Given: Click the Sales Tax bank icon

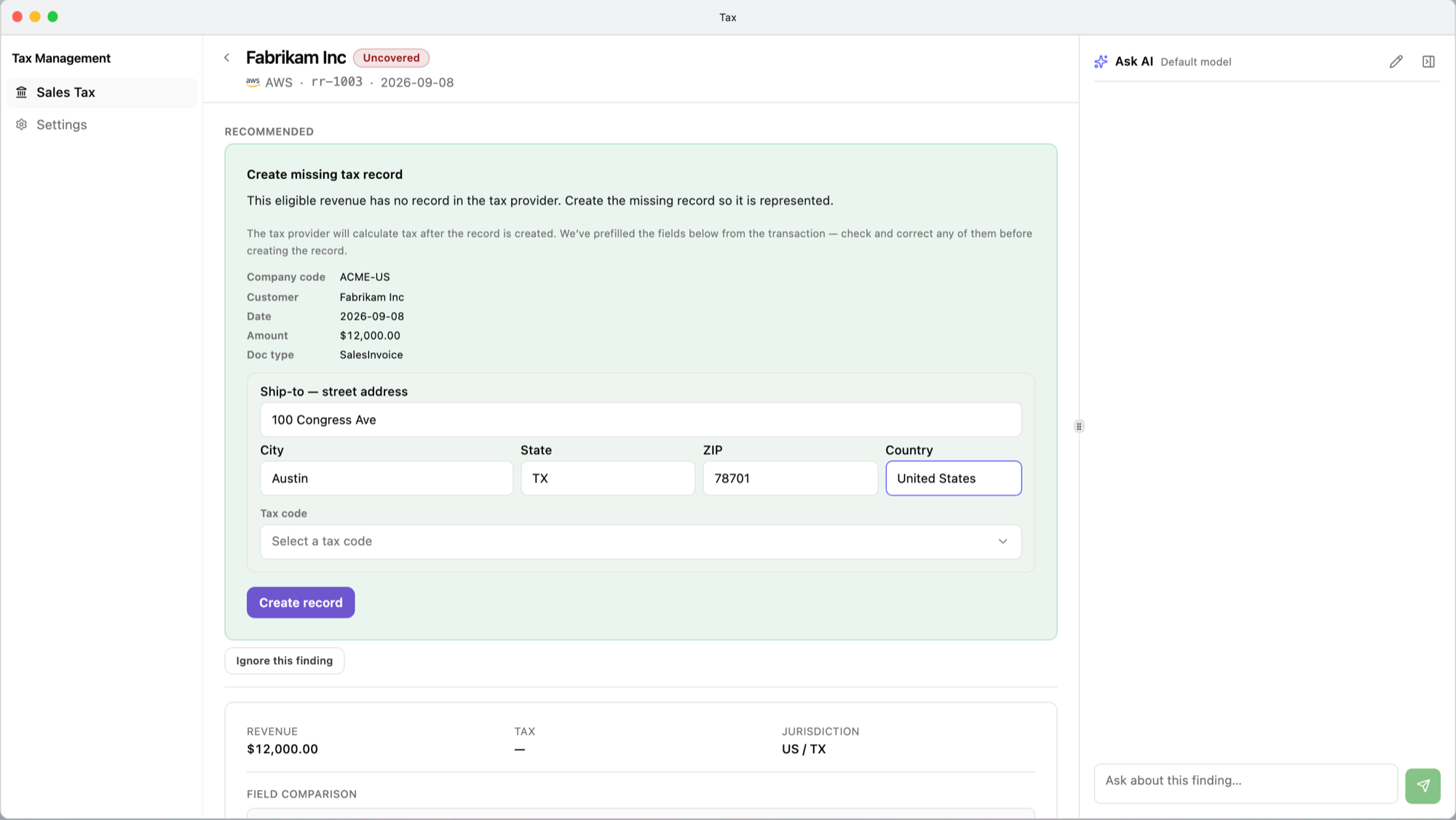Looking at the screenshot, I should [x=22, y=92].
